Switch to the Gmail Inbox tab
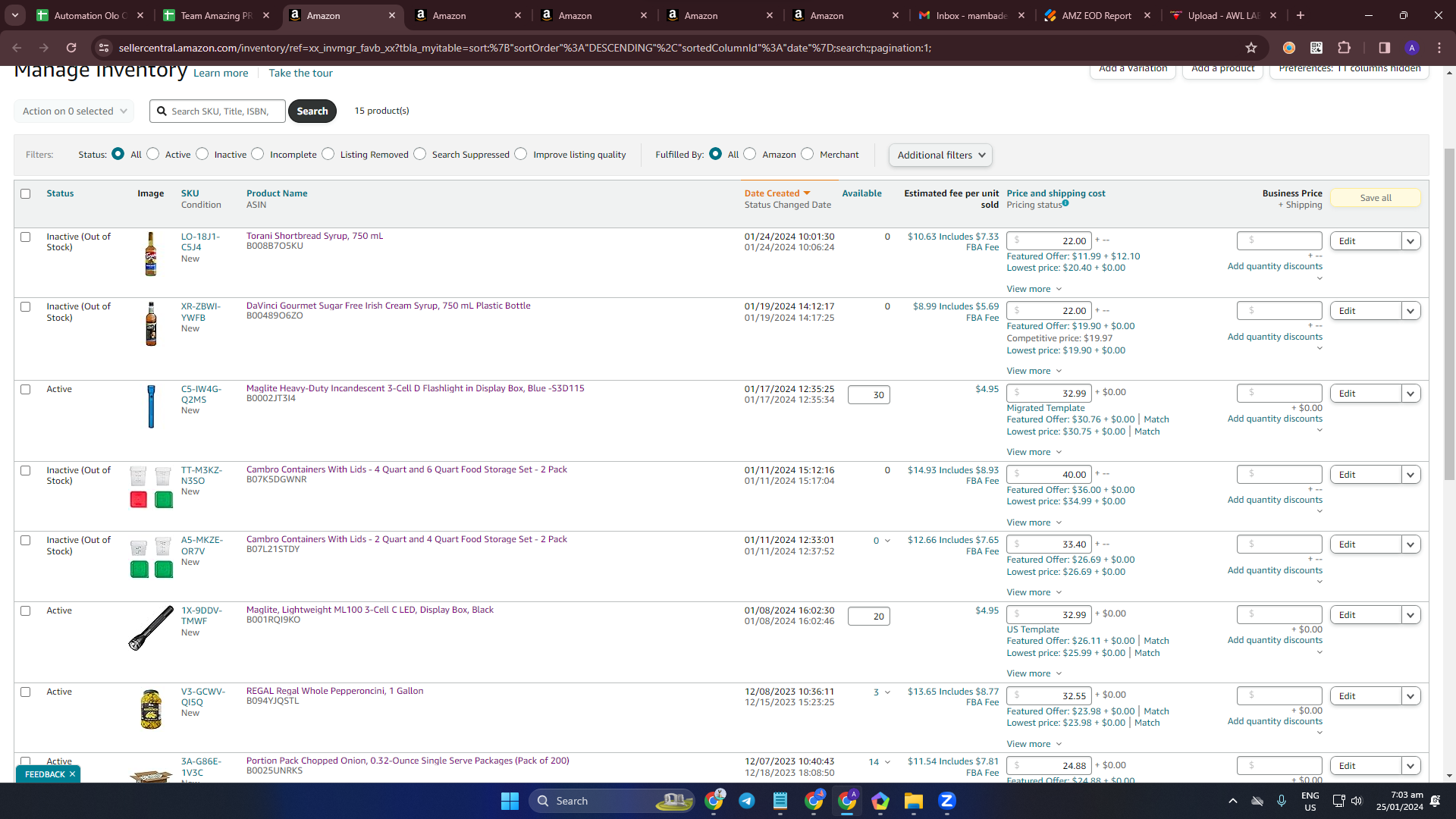Image resolution: width=1456 pixels, height=819 pixels. coord(971,15)
